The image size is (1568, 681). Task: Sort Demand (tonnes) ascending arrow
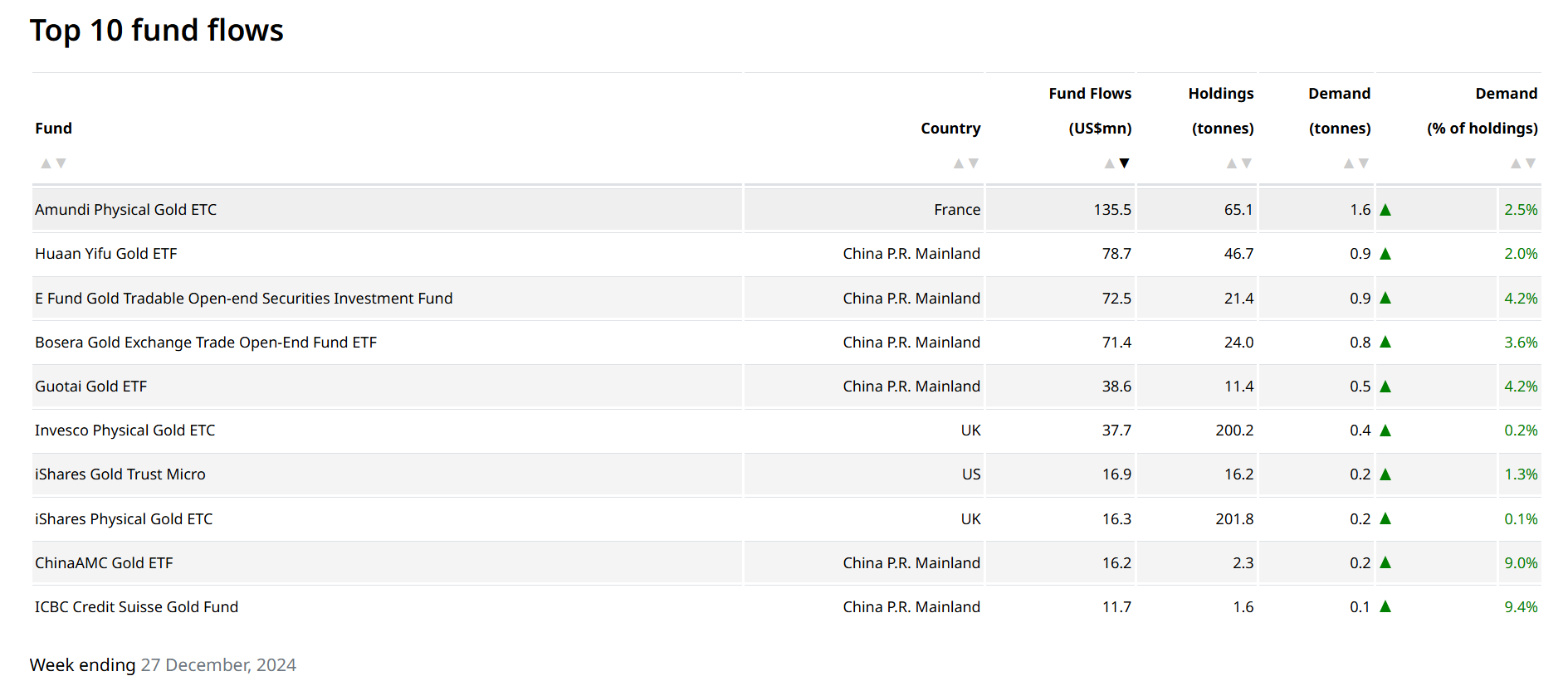[x=1349, y=163]
